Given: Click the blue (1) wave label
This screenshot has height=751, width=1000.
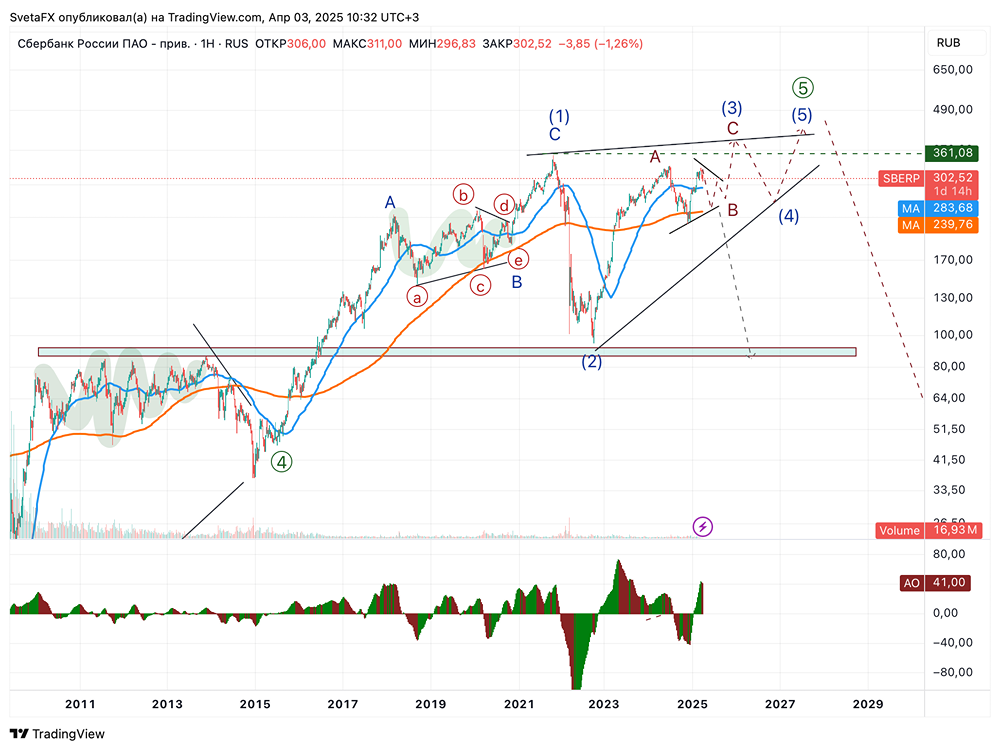Looking at the screenshot, I should [x=559, y=116].
